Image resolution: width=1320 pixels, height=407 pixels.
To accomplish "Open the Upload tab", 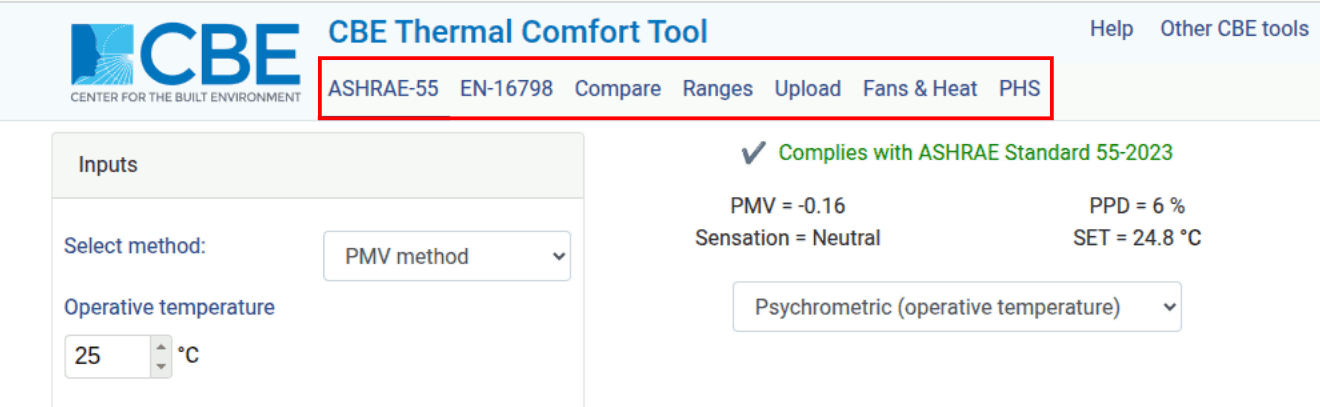I will [807, 88].
